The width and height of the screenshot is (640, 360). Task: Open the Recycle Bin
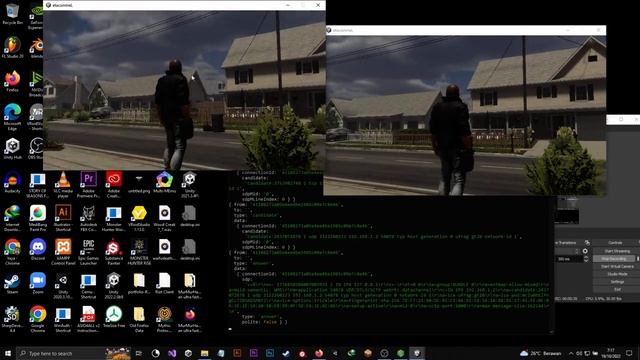click(x=12, y=14)
